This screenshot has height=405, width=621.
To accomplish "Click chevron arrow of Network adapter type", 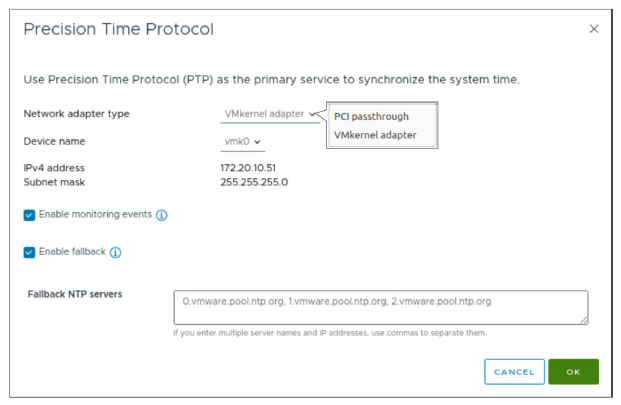I will 313,114.
